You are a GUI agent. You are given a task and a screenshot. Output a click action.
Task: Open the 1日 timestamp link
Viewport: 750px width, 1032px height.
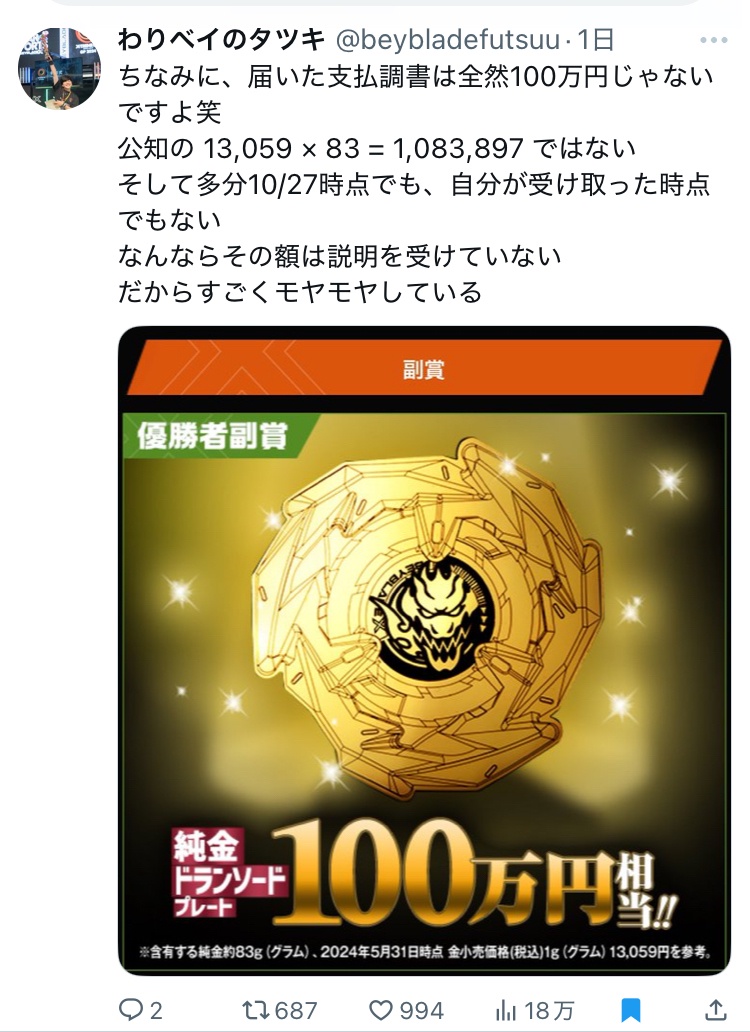pos(596,40)
